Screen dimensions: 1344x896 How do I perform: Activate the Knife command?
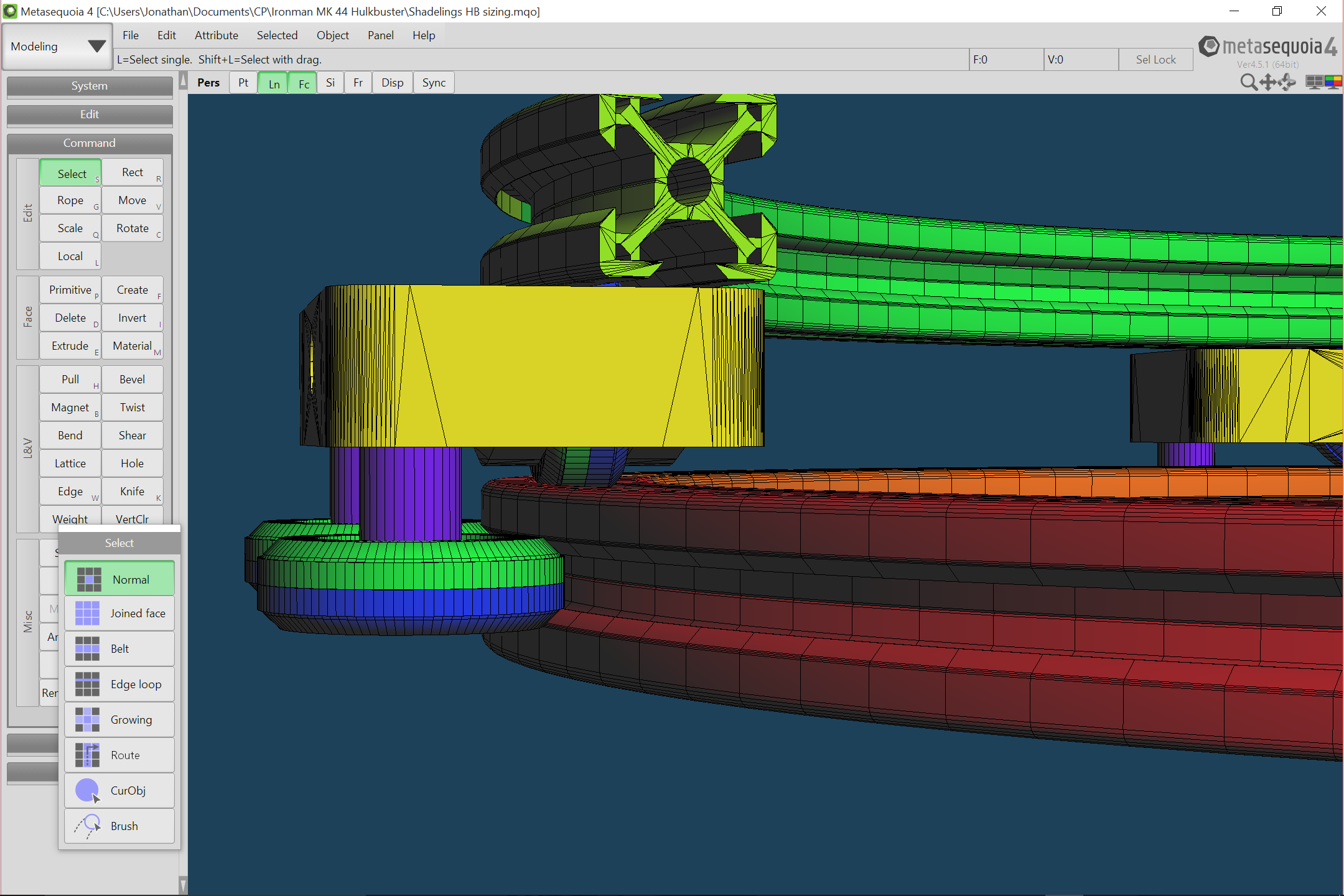pyautogui.click(x=133, y=492)
